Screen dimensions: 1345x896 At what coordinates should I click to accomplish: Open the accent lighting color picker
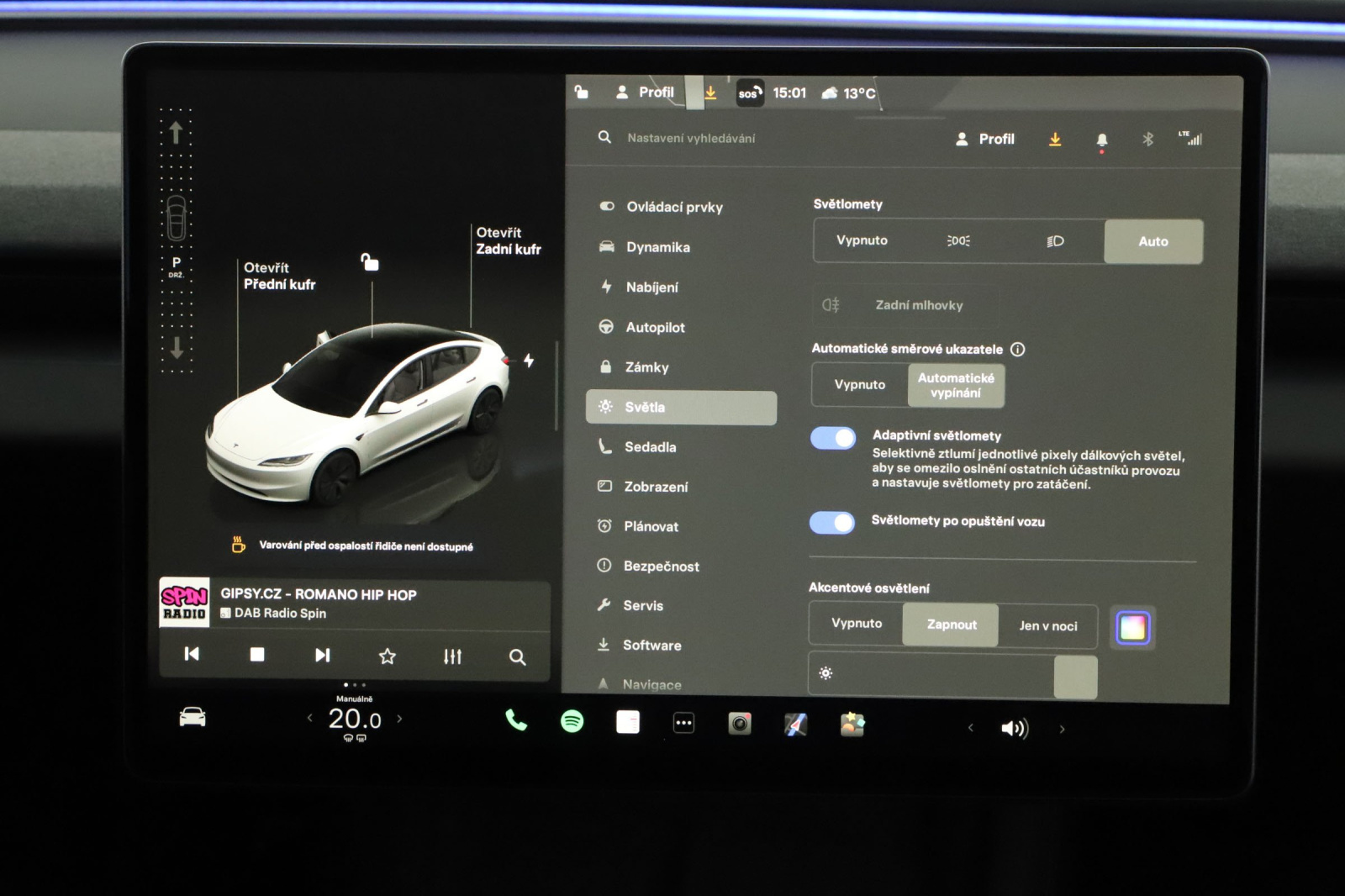point(1132,628)
